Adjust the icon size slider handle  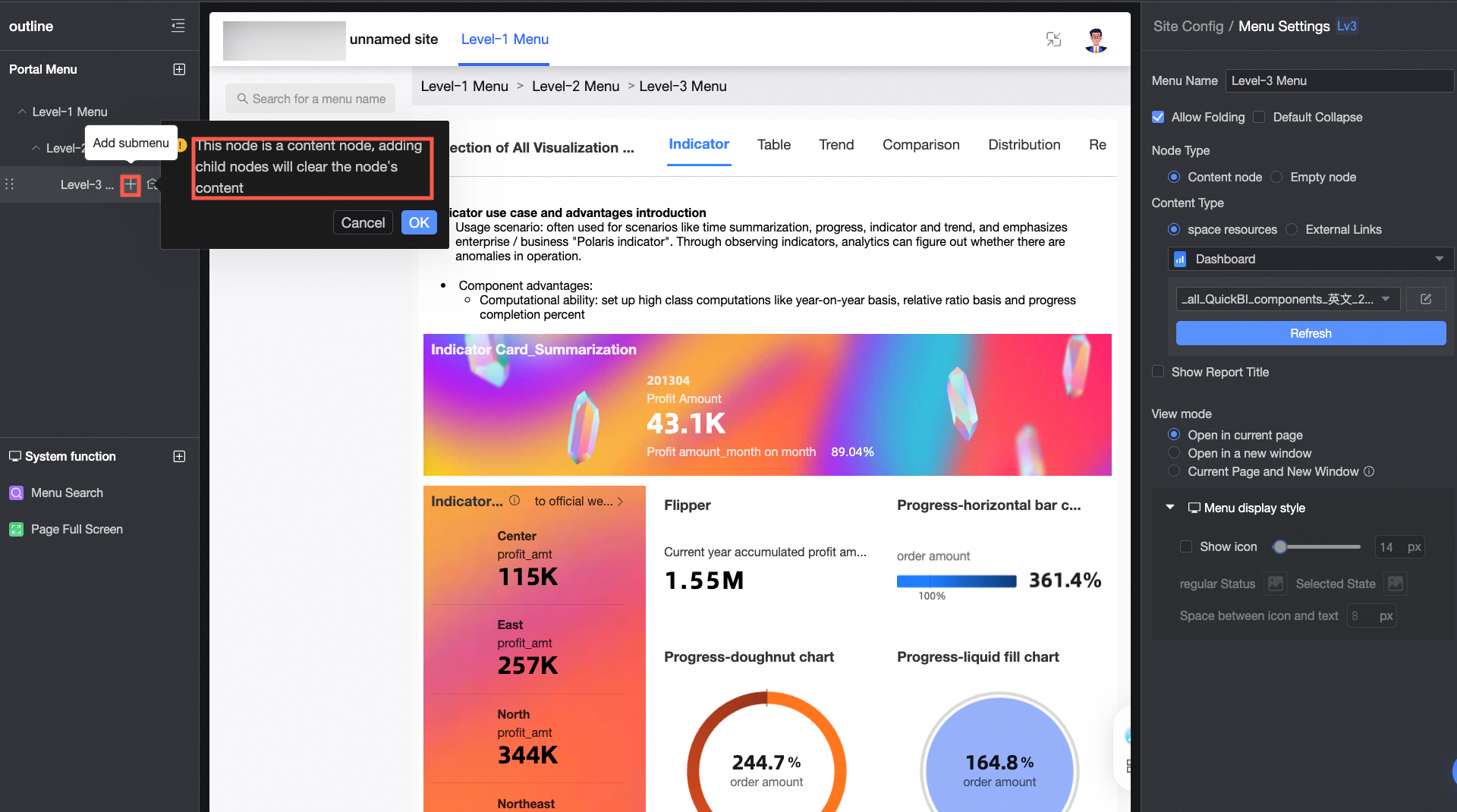[x=1280, y=546]
